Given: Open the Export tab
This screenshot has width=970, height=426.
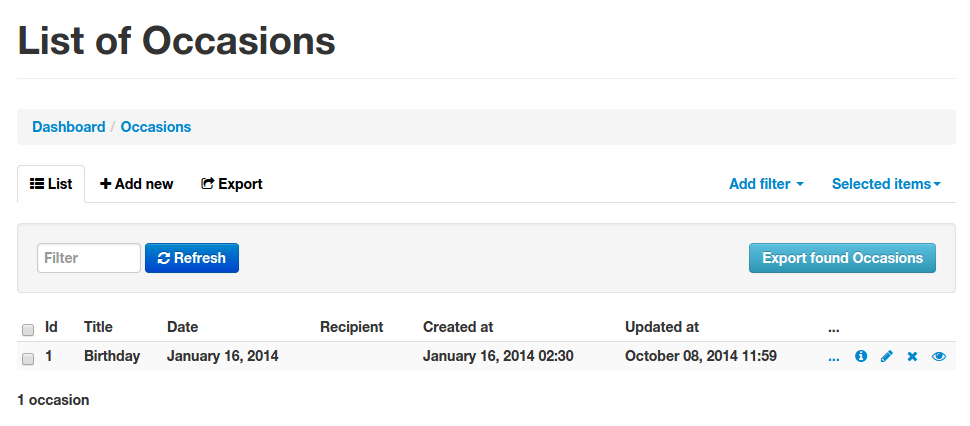Looking at the screenshot, I should (231, 184).
